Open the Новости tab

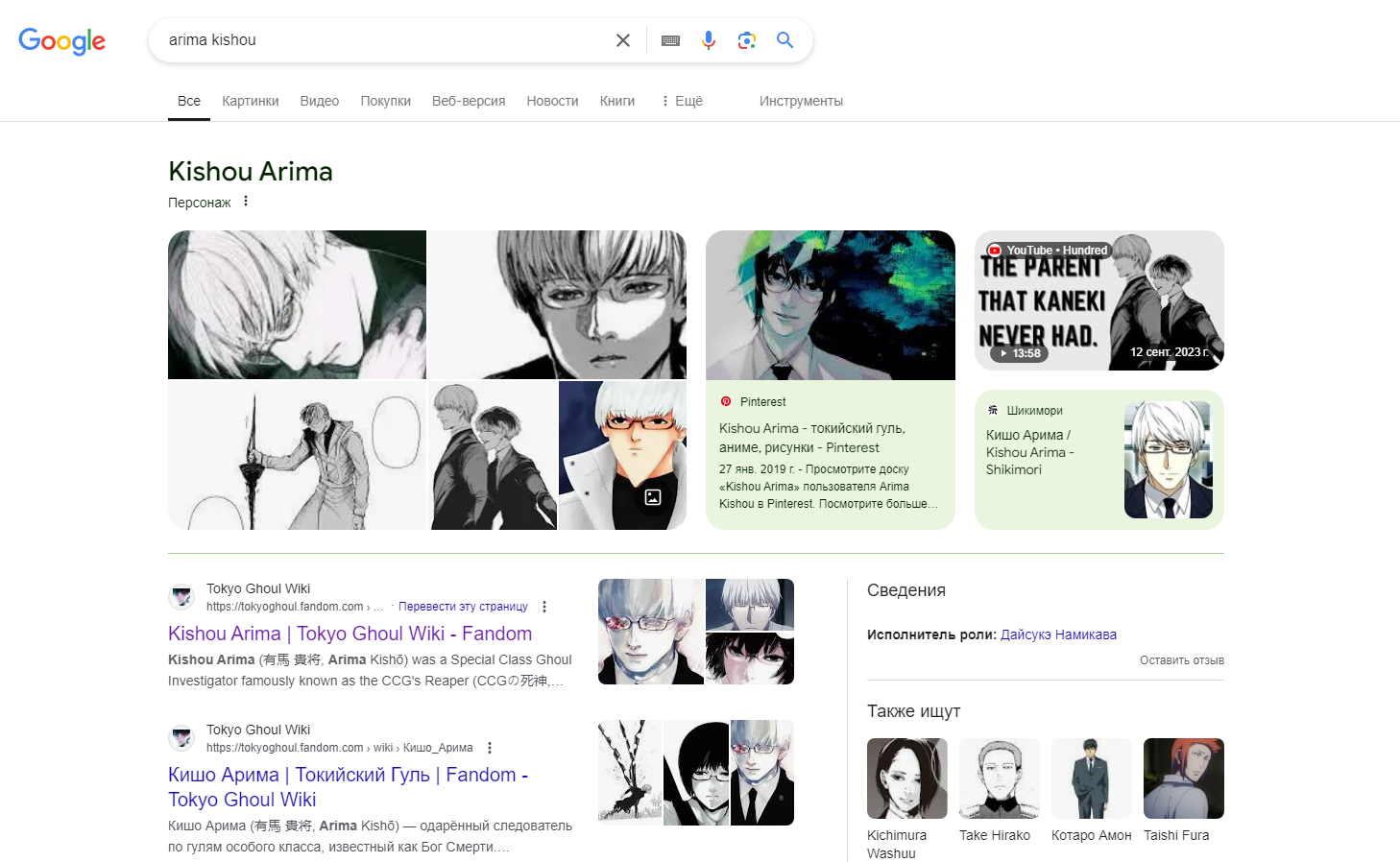pyautogui.click(x=552, y=101)
